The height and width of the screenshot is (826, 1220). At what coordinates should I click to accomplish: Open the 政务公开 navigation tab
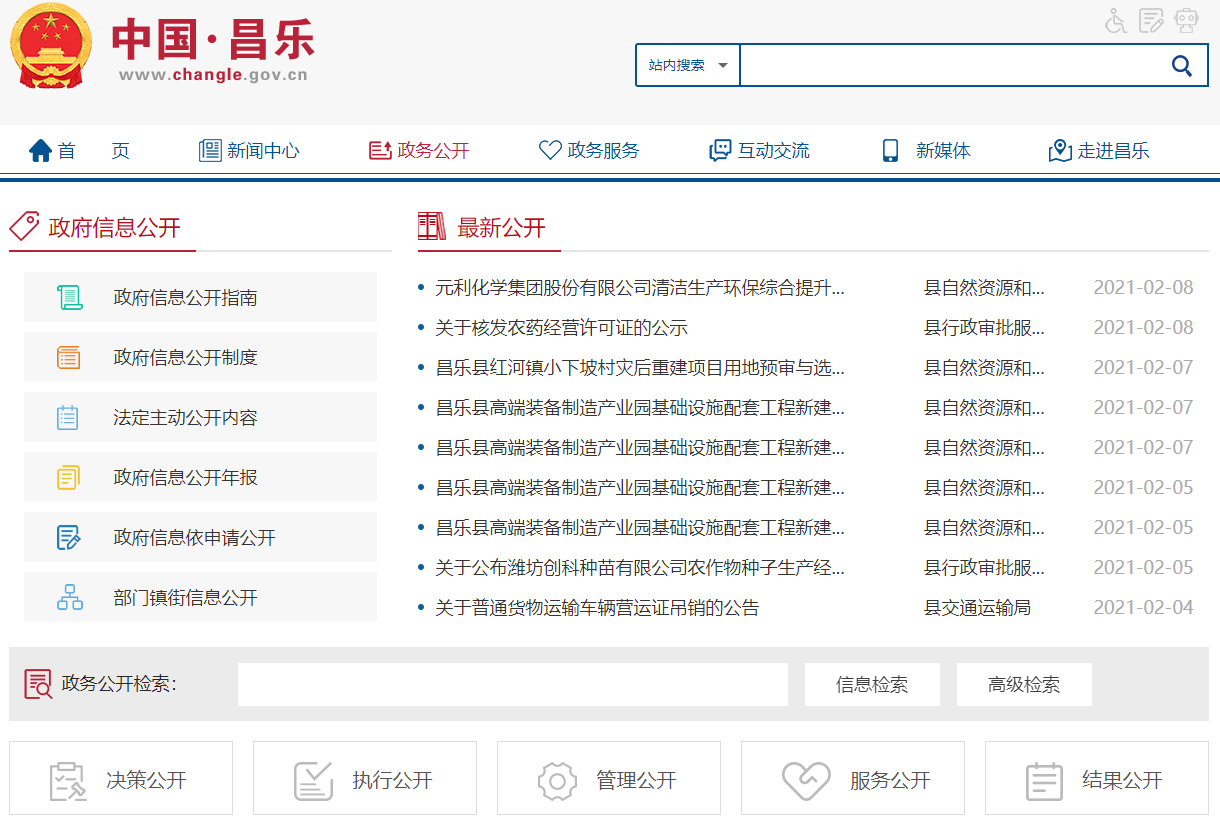419,151
